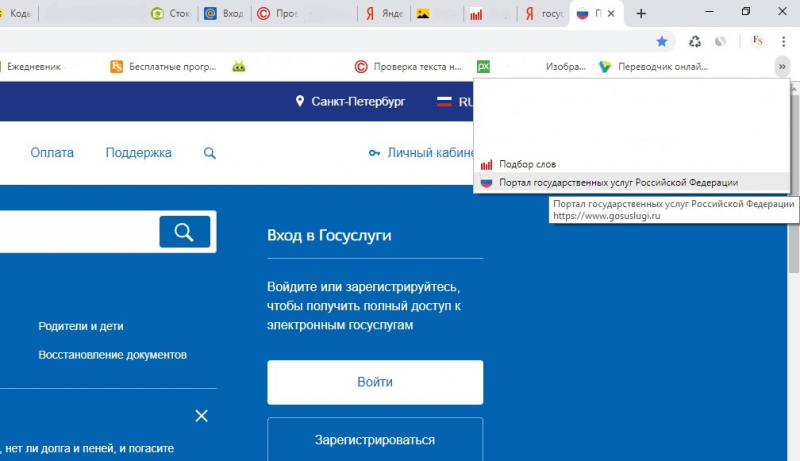Viewport: 800px width, 461px height.
Task: Open the green px bookmark icon
Action: [x=483, y=66]
